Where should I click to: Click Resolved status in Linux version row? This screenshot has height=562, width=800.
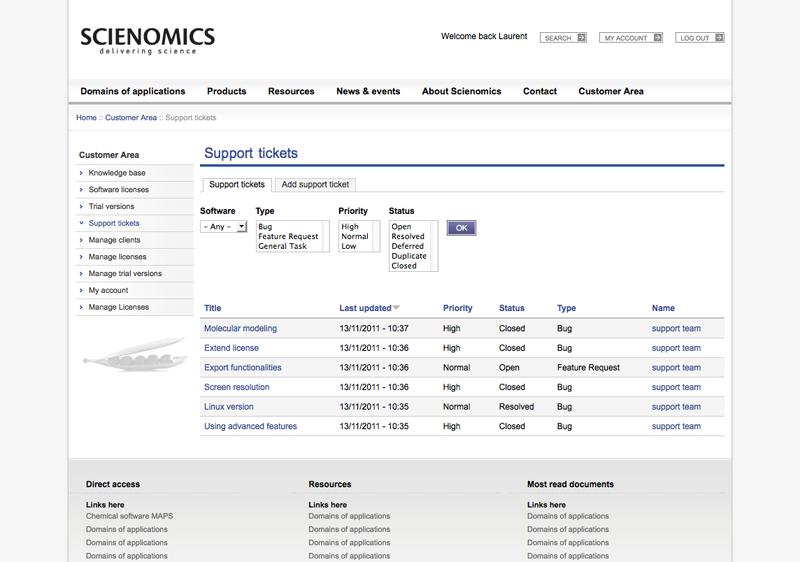click(x=516, y=407)
